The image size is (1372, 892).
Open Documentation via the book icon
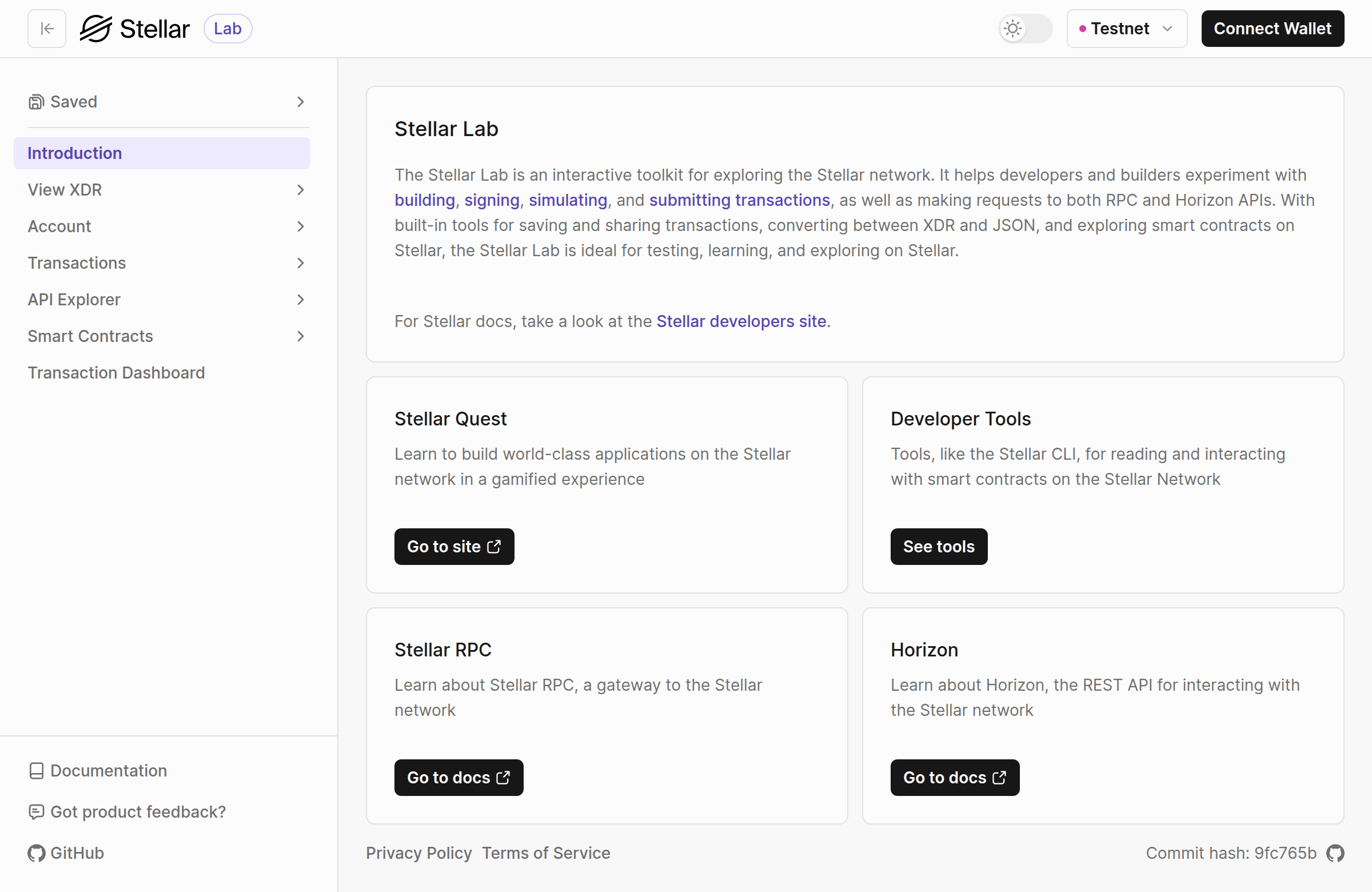tap(37, 770)
